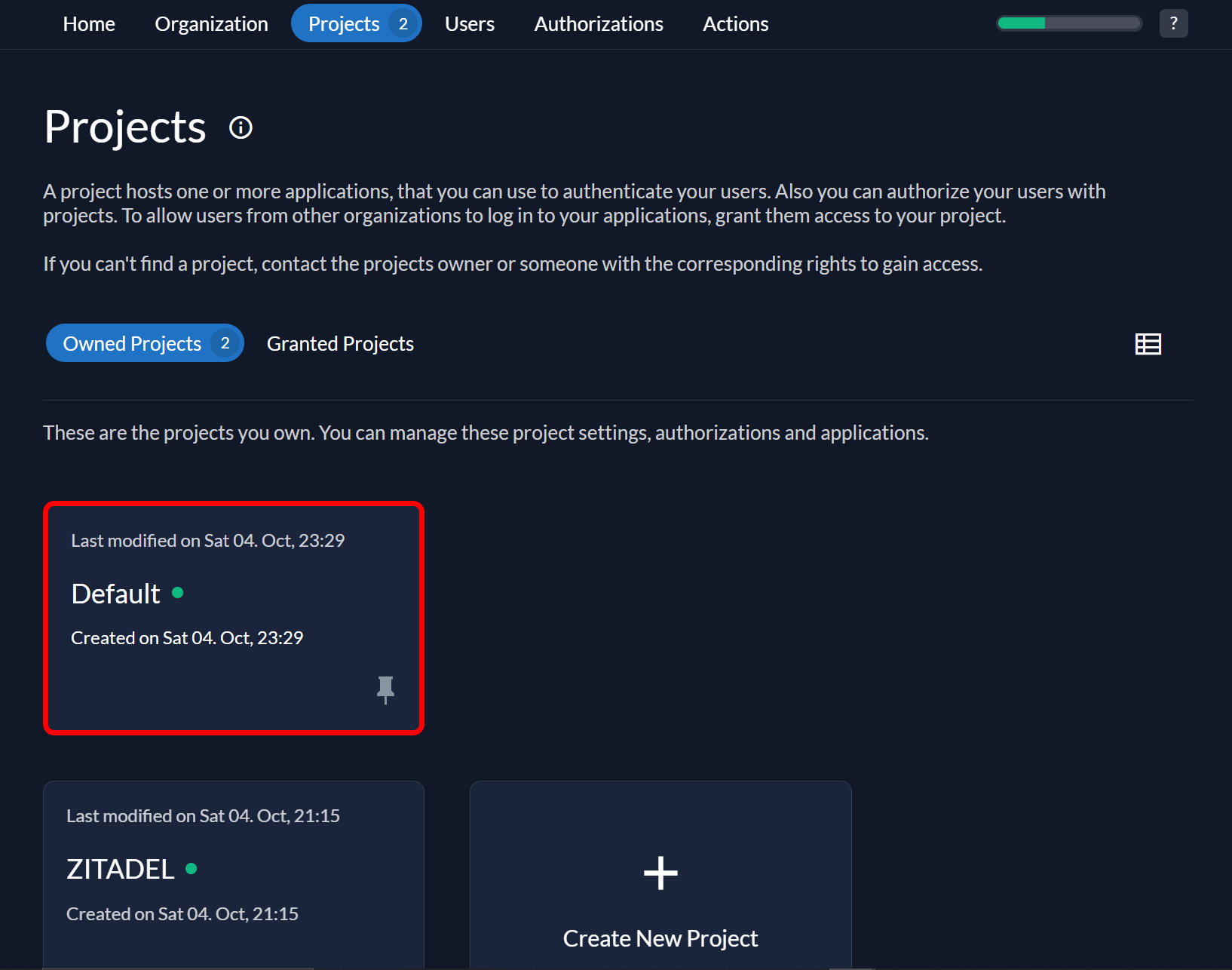
Task: Click the 'If you can't find a project' note
Action: point(513,264)
